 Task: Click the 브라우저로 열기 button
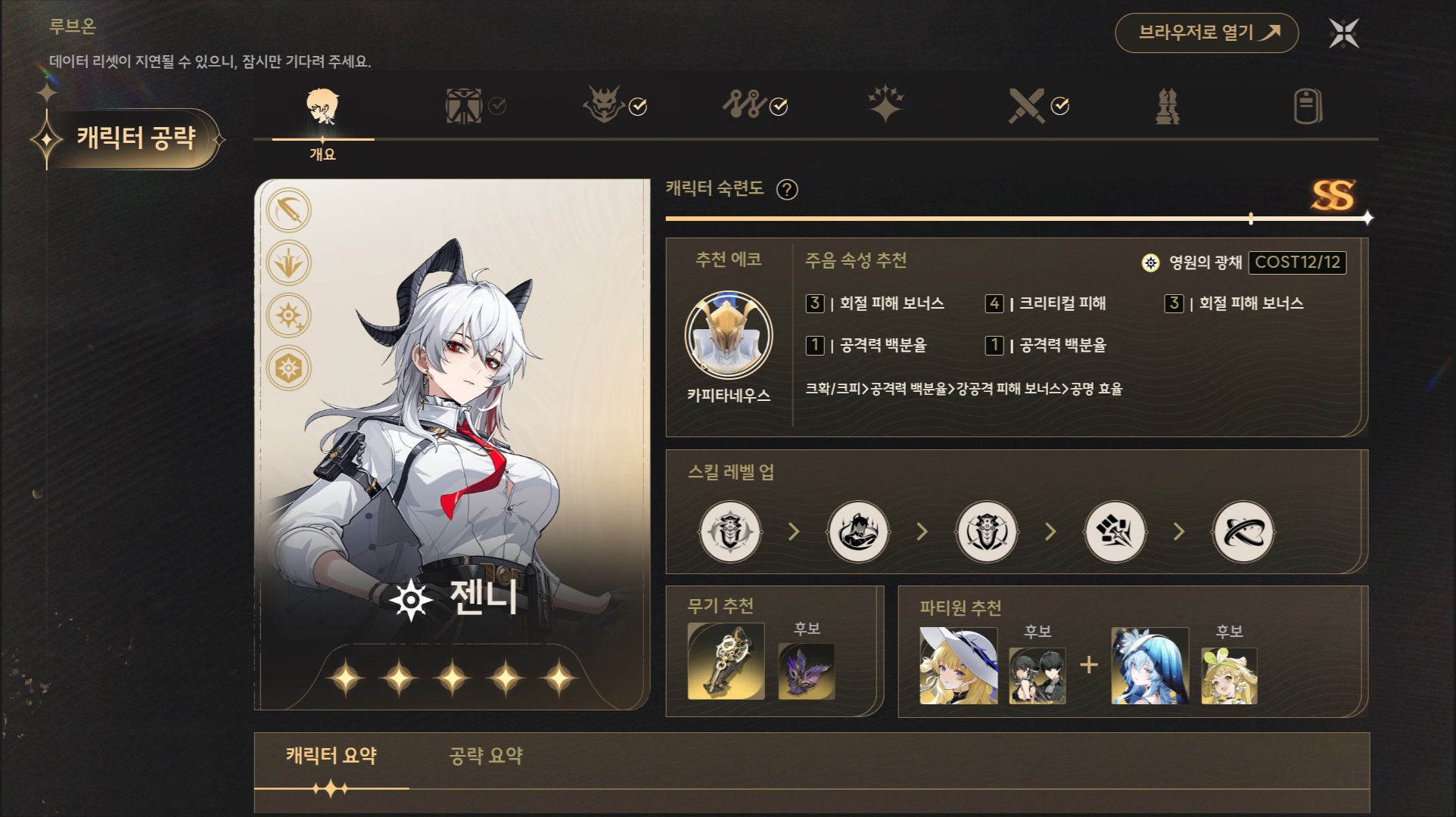(1207, 33)
